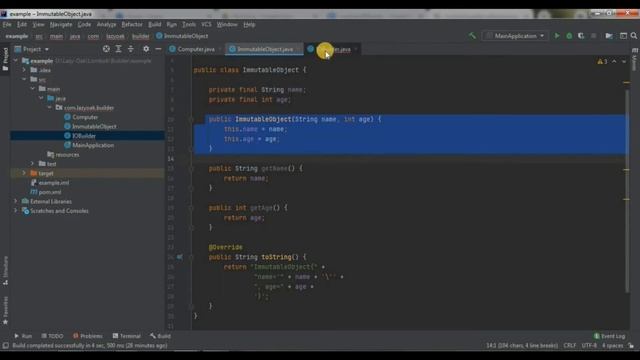Open the Build menu

[155, 24]
